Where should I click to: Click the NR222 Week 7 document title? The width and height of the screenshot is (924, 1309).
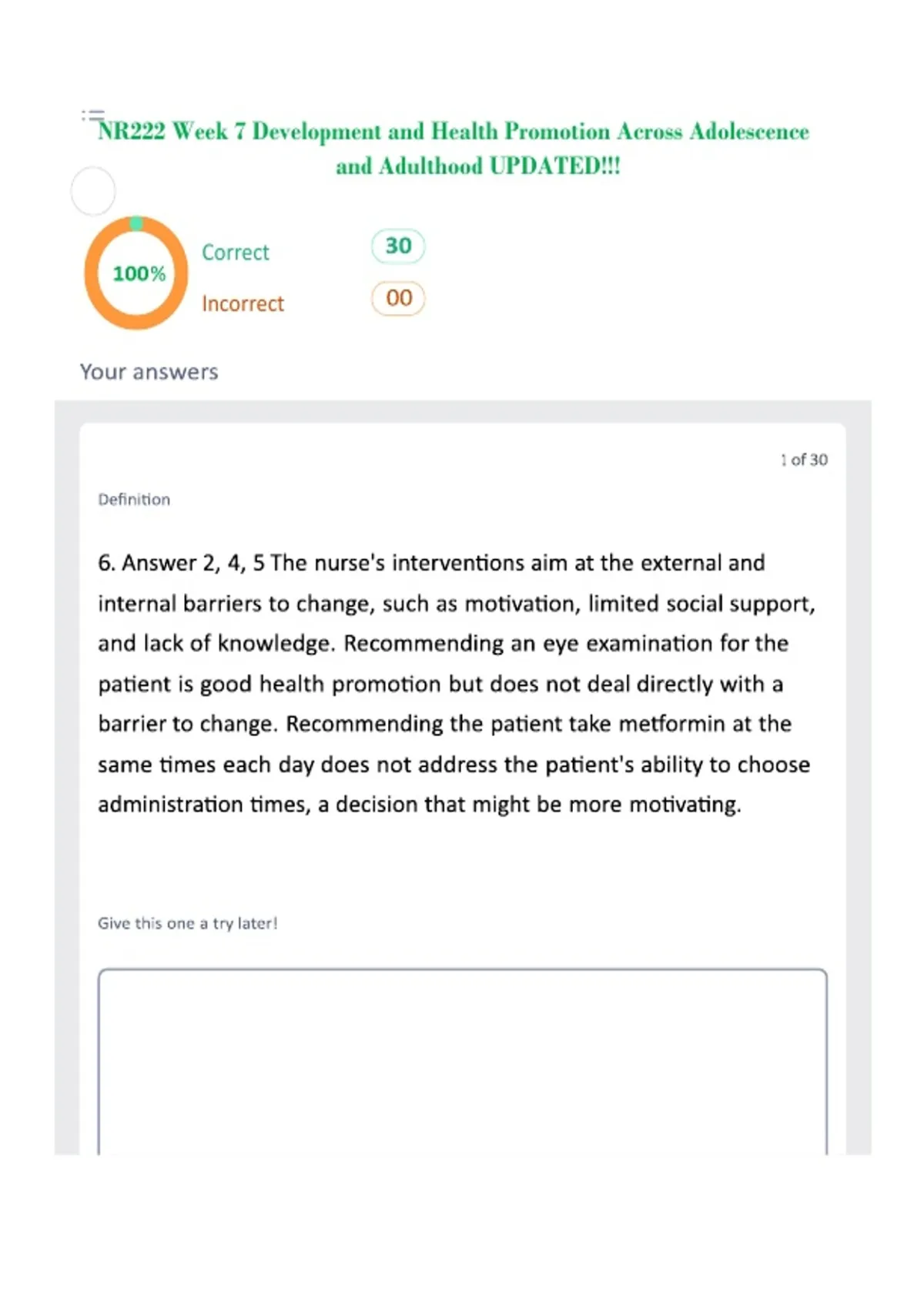(454, 148)
